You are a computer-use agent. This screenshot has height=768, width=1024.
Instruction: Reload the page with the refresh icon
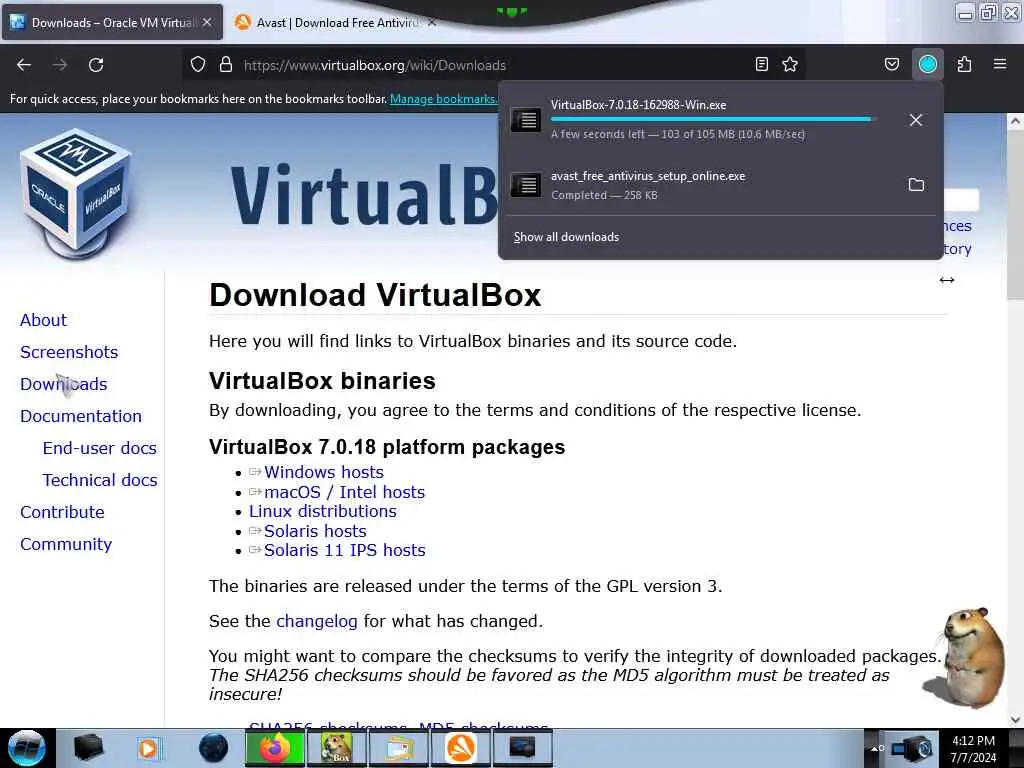pos(96,65)
